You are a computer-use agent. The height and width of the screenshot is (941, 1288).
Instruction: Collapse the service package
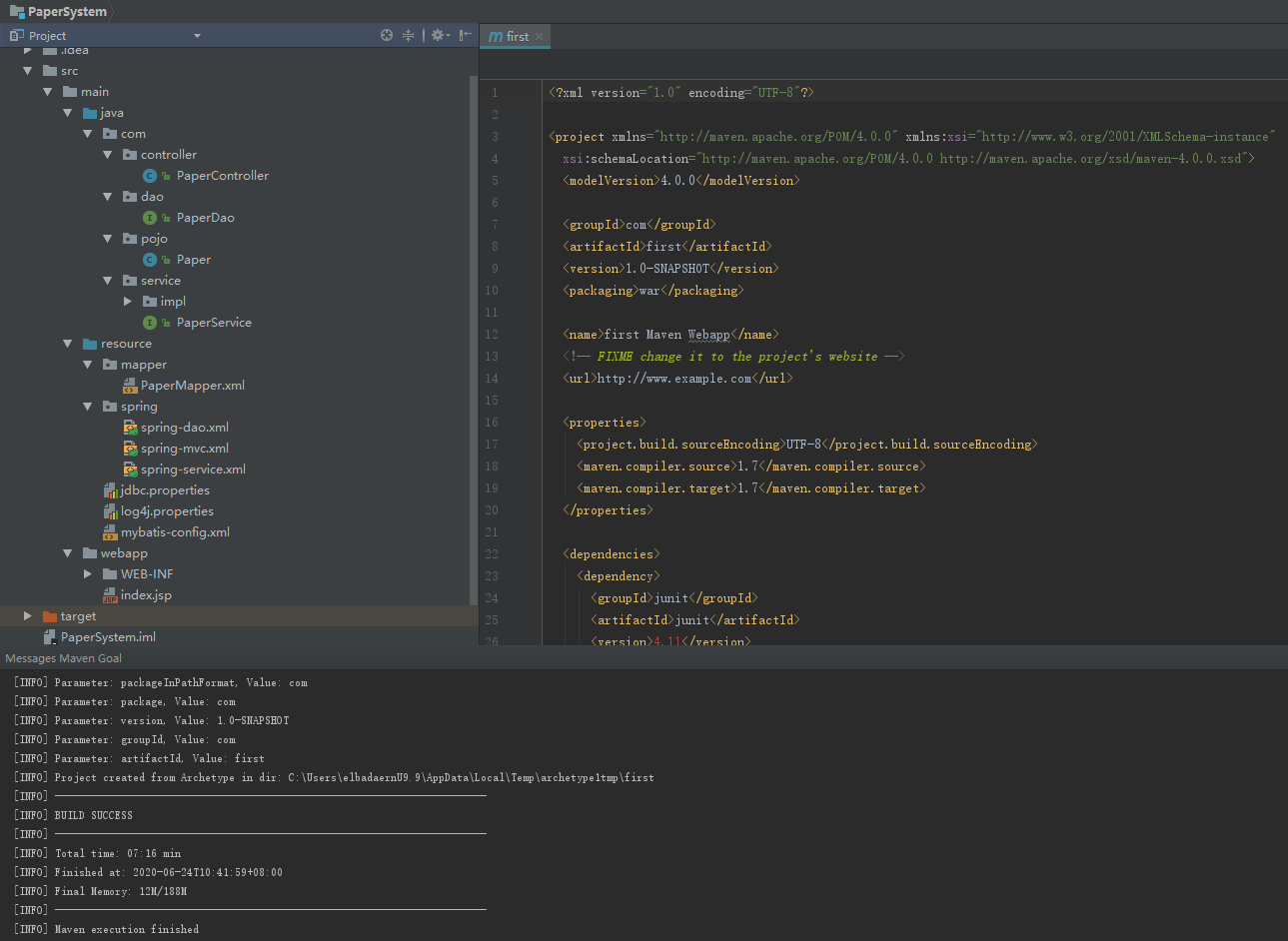107,281
